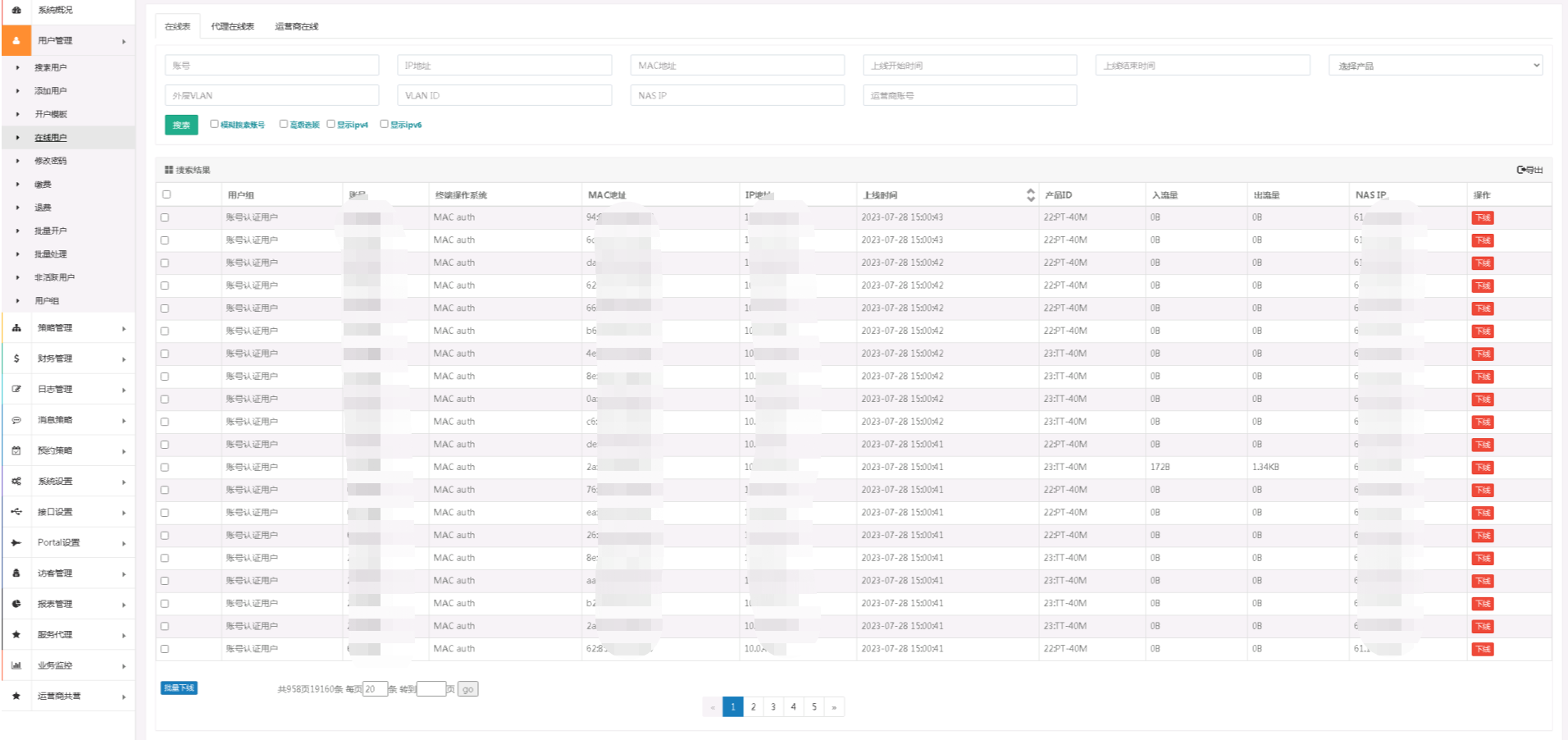Screen dimensions: 1568x740
Task: Focus the IP地址 search field
Action: 504,66
